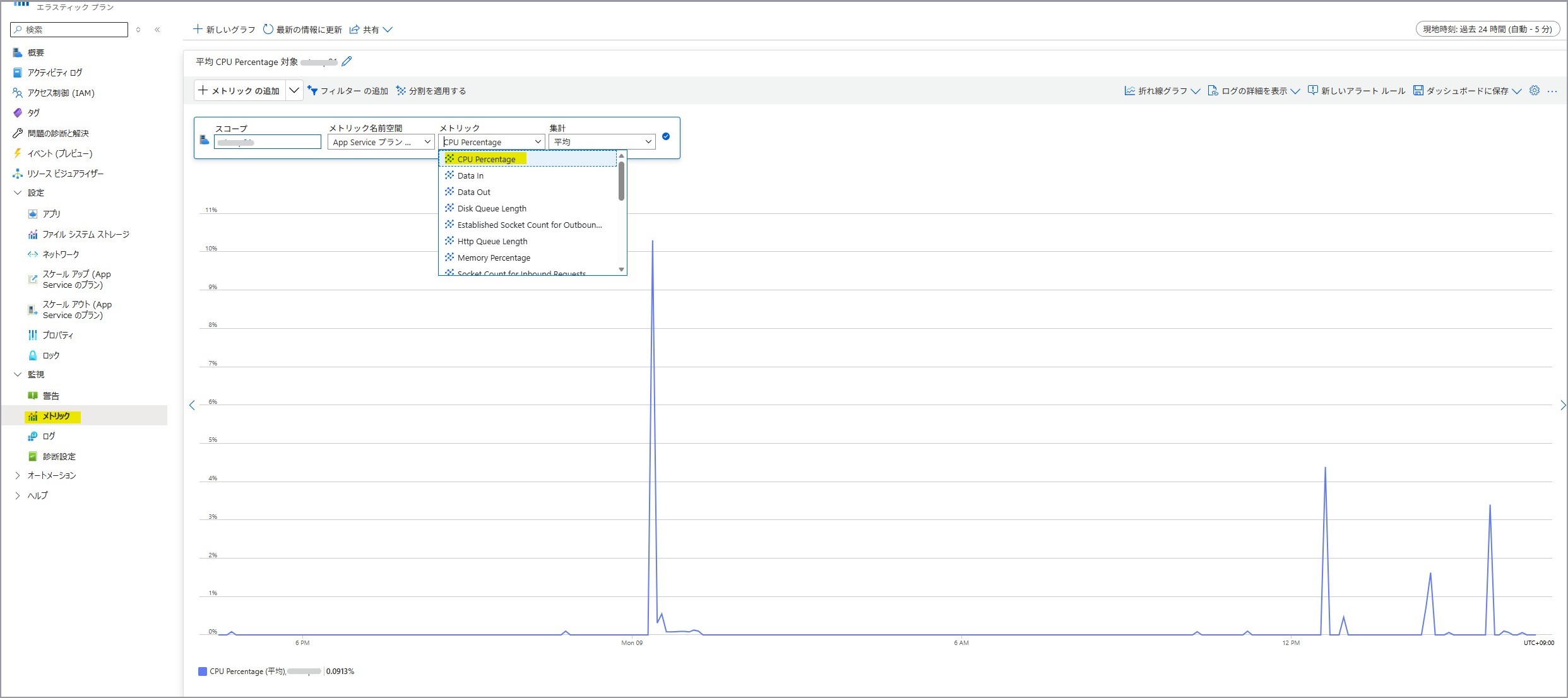This screenshot has height=698, width=1568.
Task: Click blue checkmark next to 集計 dropdown
Action: [x=666, y=136]
